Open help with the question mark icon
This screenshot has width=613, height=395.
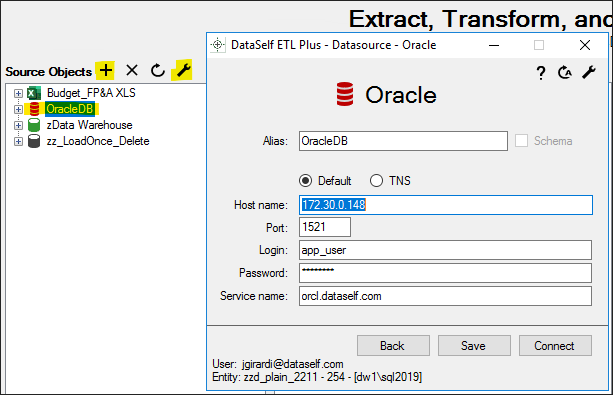pyautogui.click(x=541, y=73)
